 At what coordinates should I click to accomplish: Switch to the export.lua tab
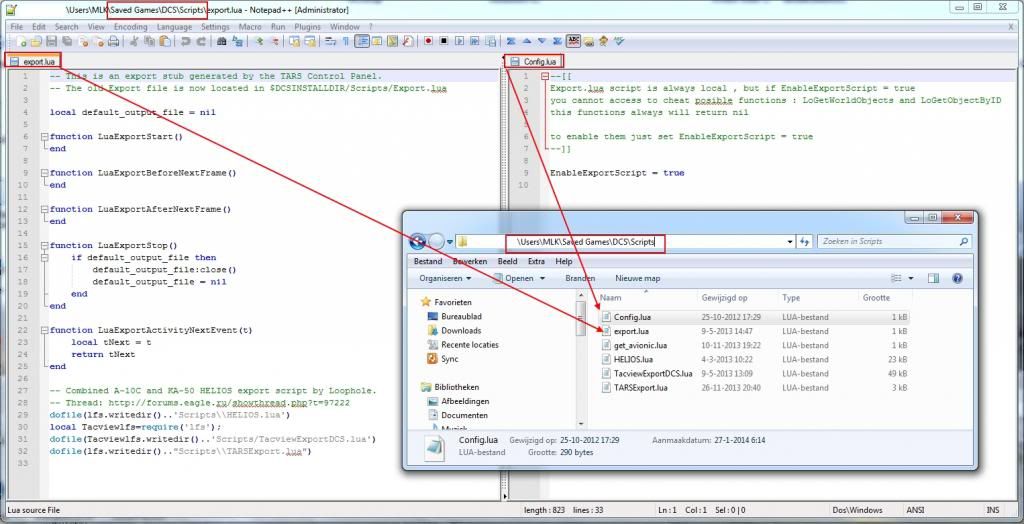[x=34, y=61]
